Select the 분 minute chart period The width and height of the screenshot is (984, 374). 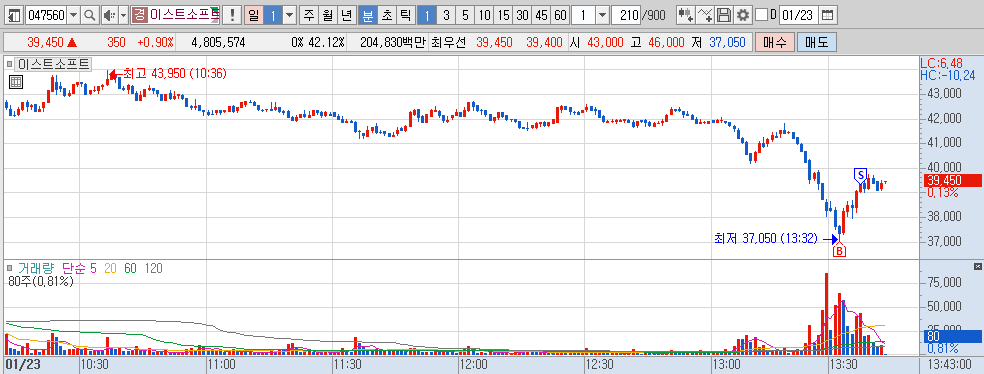pyautogui.click(x=368, y=14)
